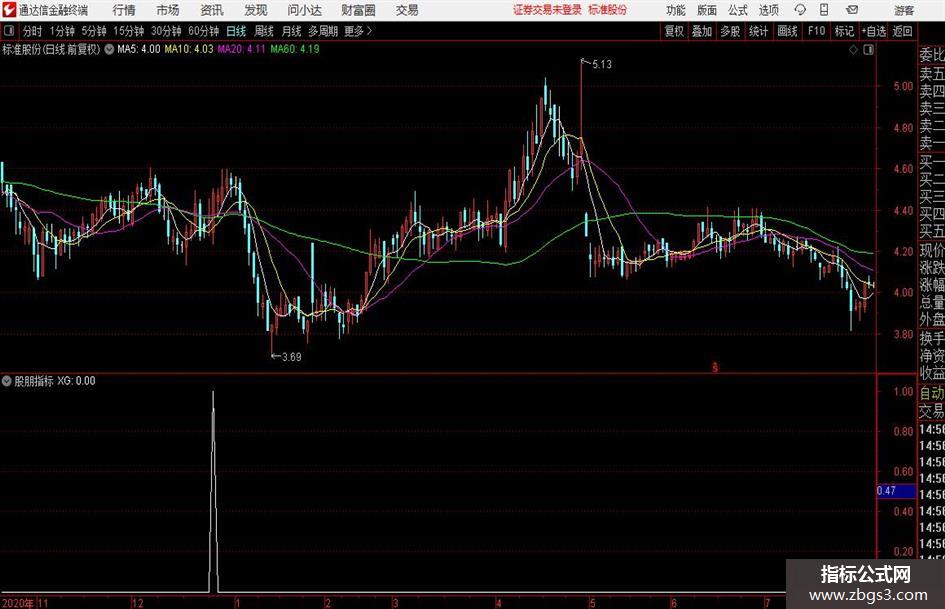Switch to the 周线 weekly tab

click(x=264, y=31)
